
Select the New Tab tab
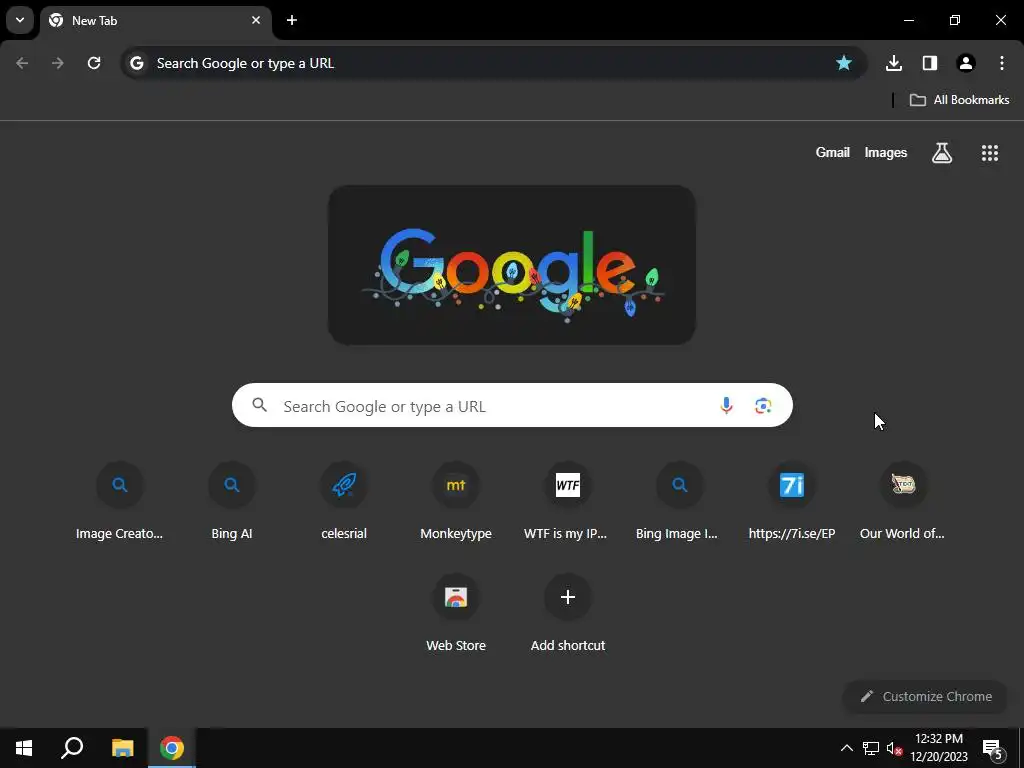155,20
